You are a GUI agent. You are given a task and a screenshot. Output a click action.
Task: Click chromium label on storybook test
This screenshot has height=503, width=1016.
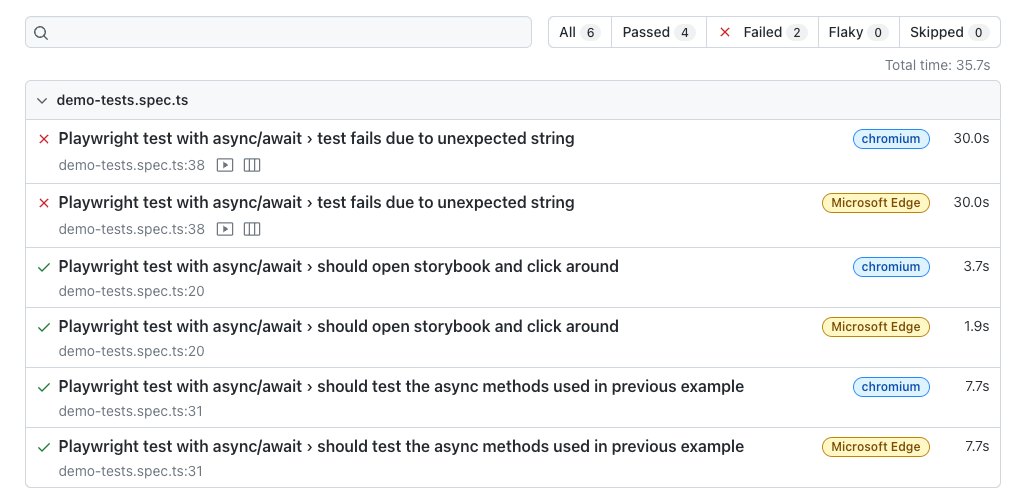891,267
